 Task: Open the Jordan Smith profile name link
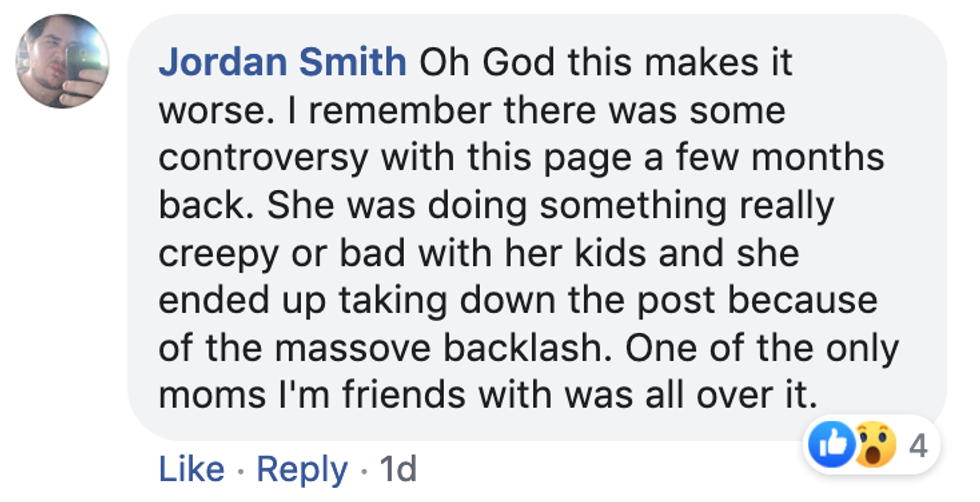coord(282,62)
